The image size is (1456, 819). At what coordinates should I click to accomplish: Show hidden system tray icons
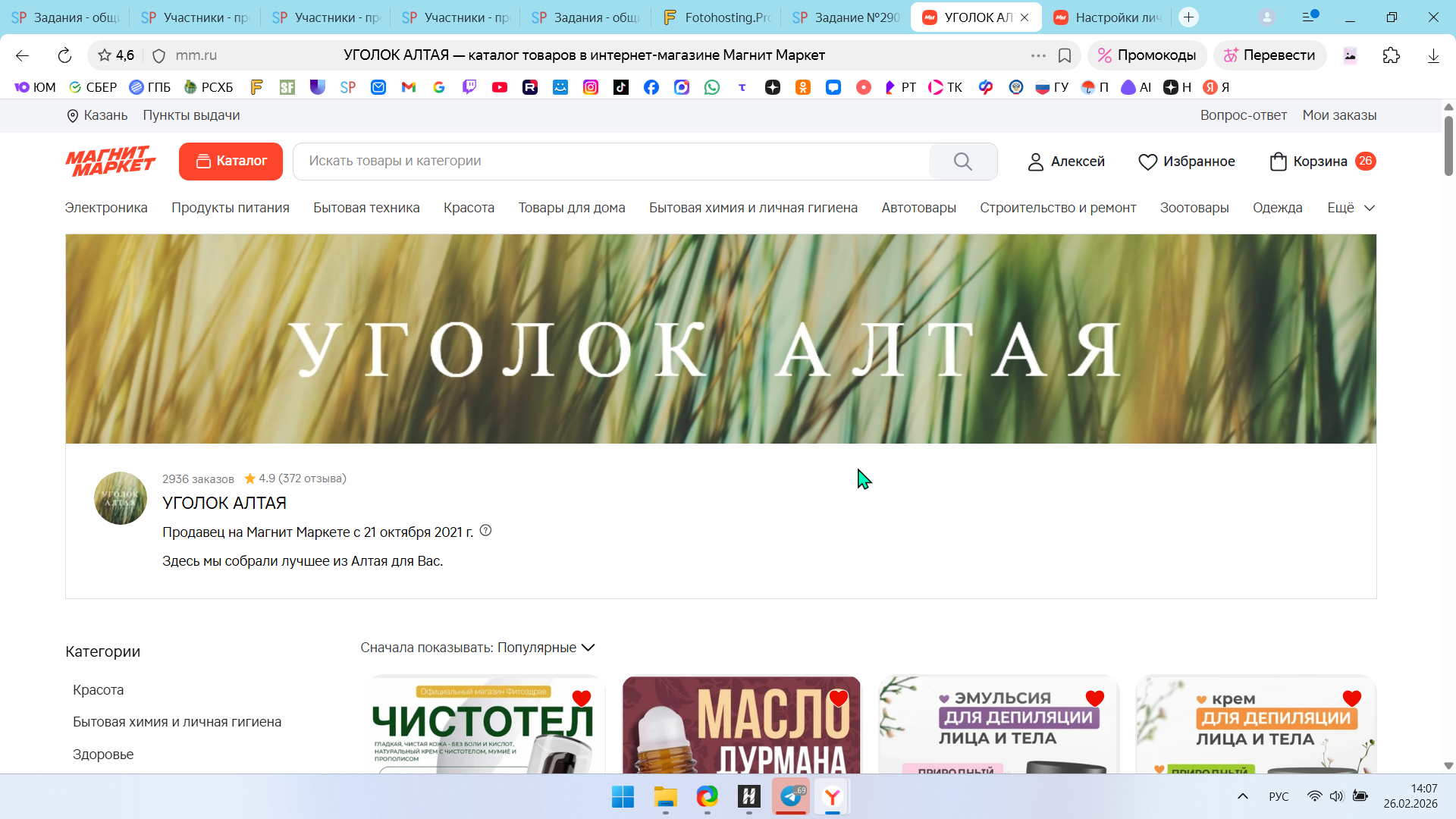(1242, 796)
